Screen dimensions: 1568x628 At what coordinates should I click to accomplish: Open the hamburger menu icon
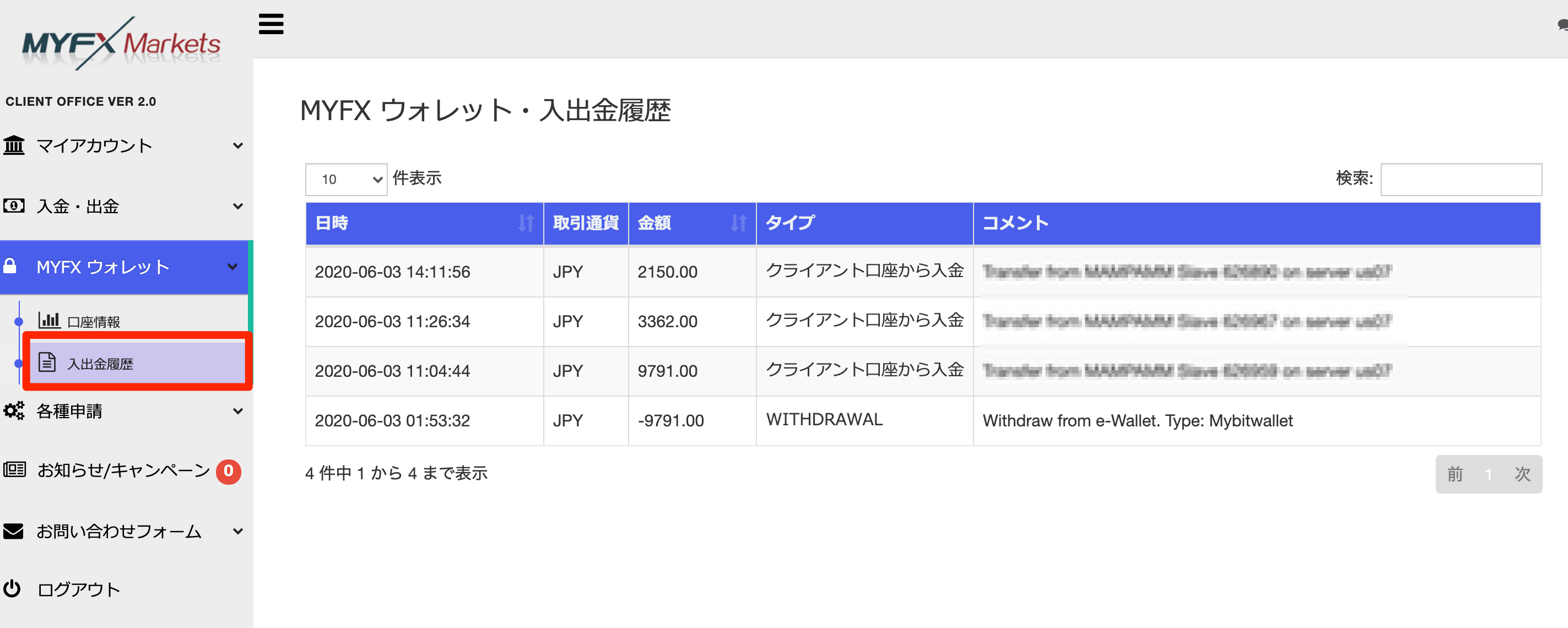click(271, 24)
